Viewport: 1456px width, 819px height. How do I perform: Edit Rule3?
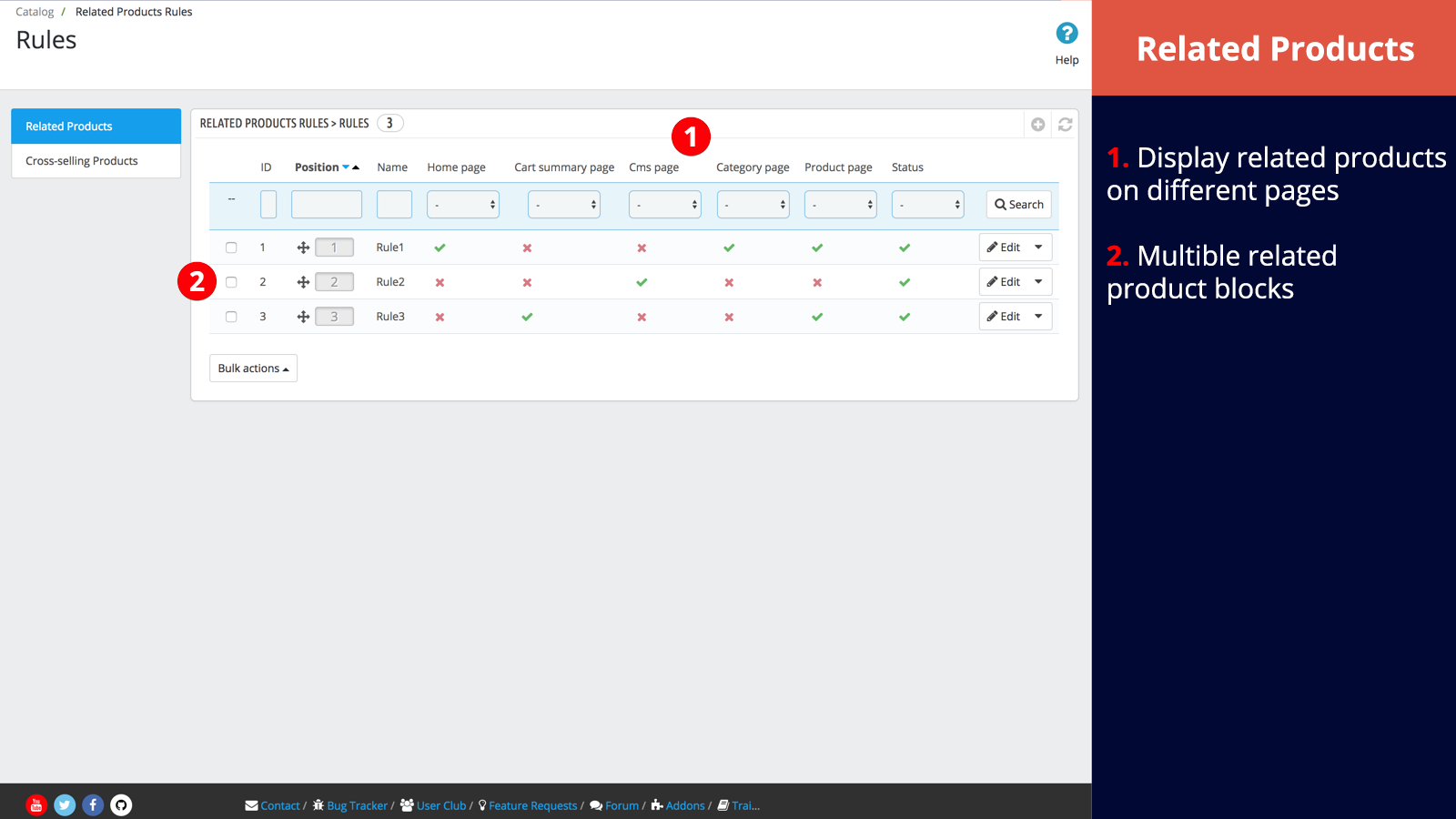[x=1004, y=317]
